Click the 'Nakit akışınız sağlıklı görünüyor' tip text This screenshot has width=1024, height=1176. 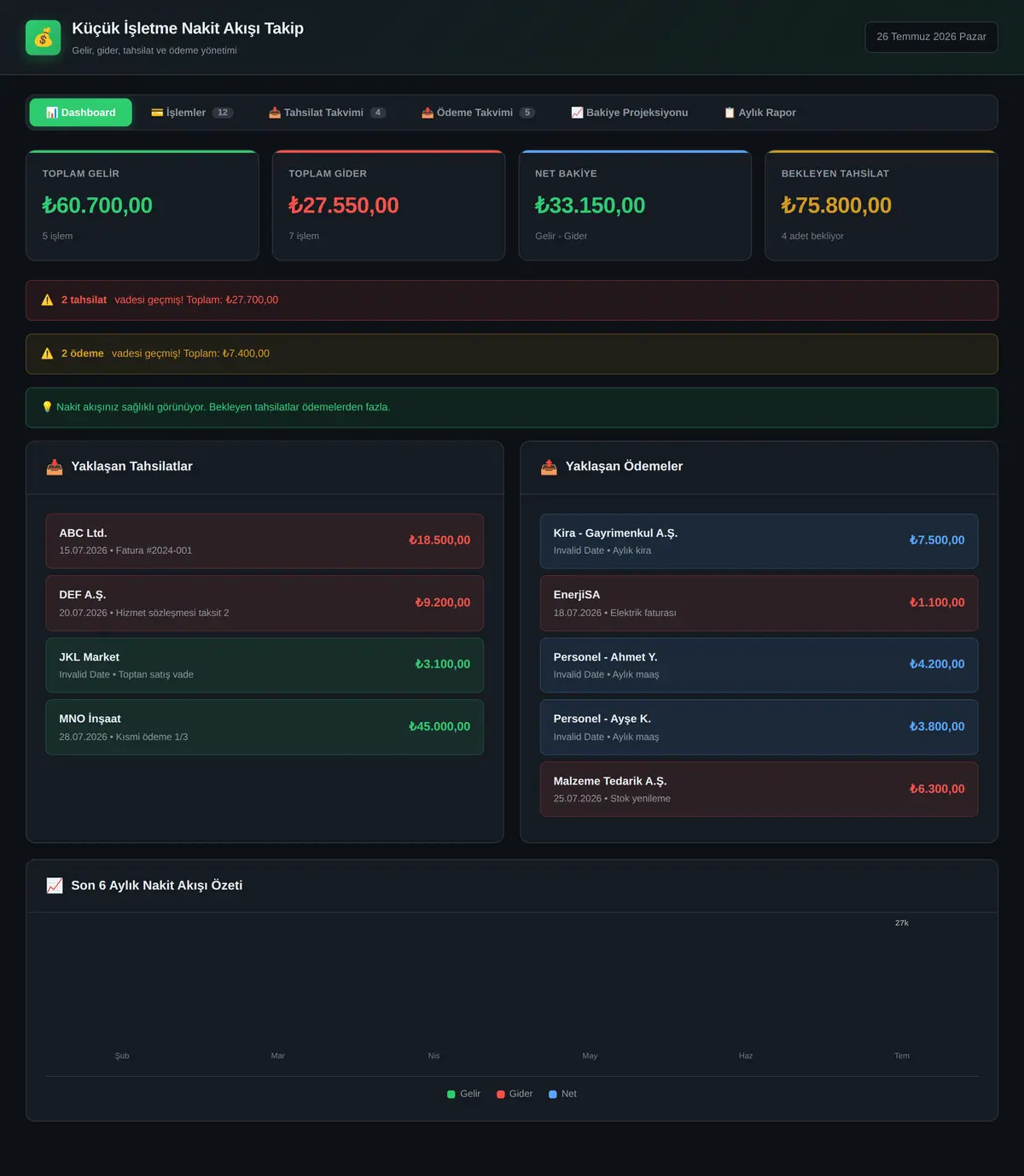pos(224,407)
